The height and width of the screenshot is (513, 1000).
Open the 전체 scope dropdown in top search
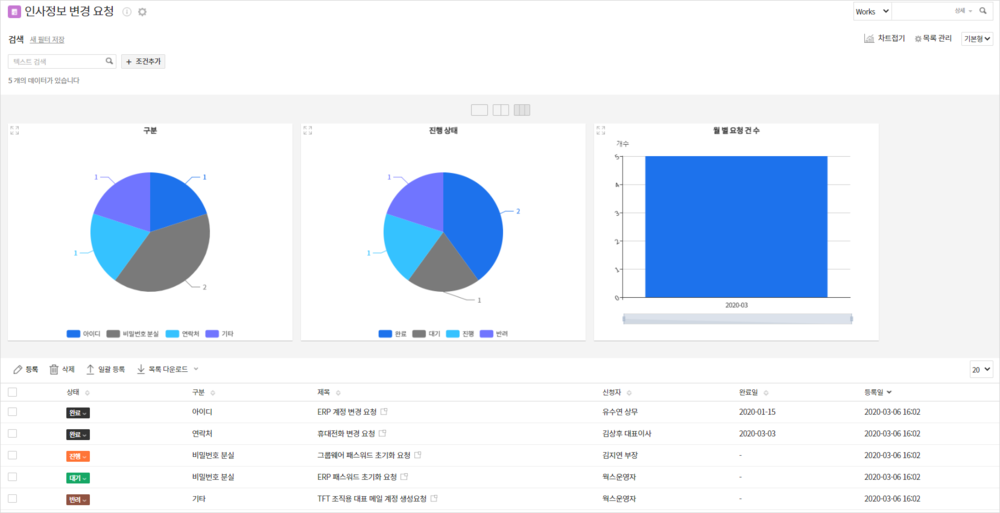[963, 11]
